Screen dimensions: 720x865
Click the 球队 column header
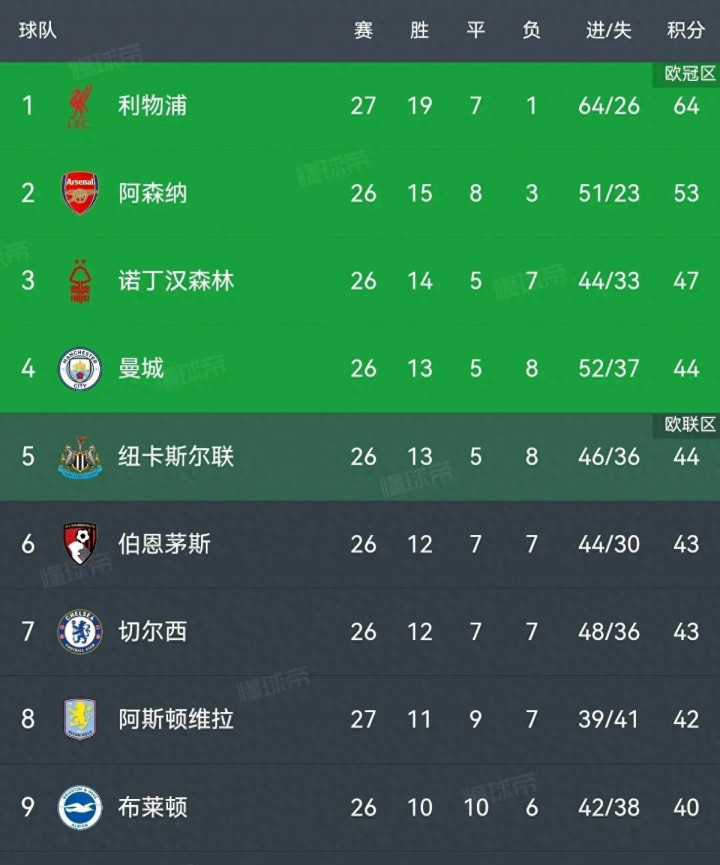[x=38, y=30]
